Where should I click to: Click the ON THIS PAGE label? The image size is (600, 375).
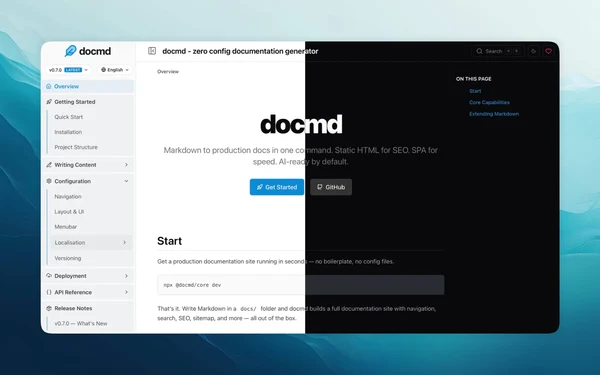tap(473, 79)
